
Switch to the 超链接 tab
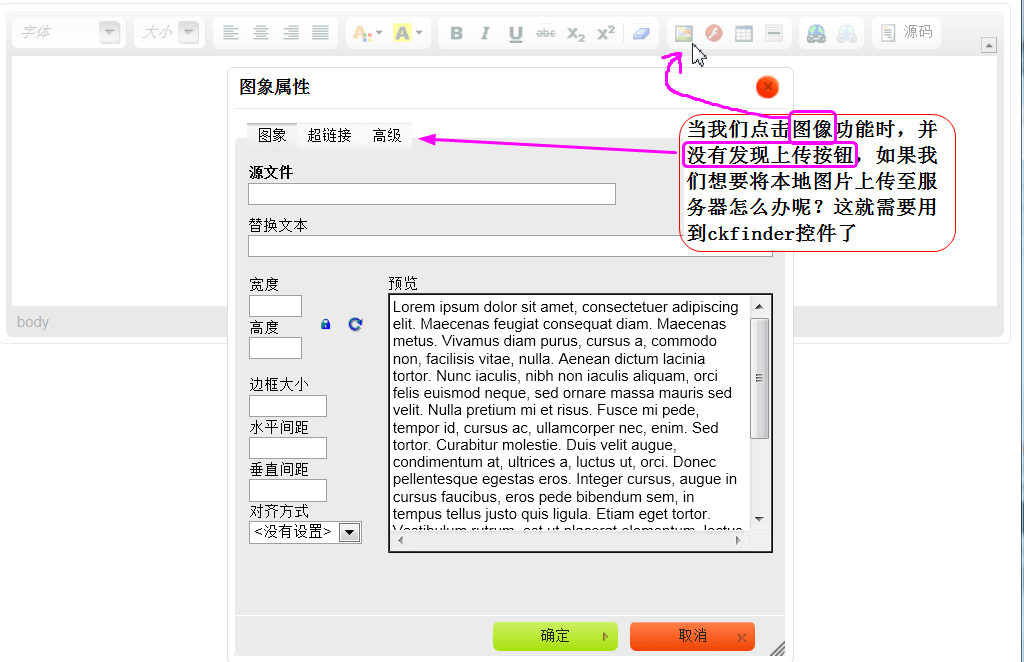329,135
